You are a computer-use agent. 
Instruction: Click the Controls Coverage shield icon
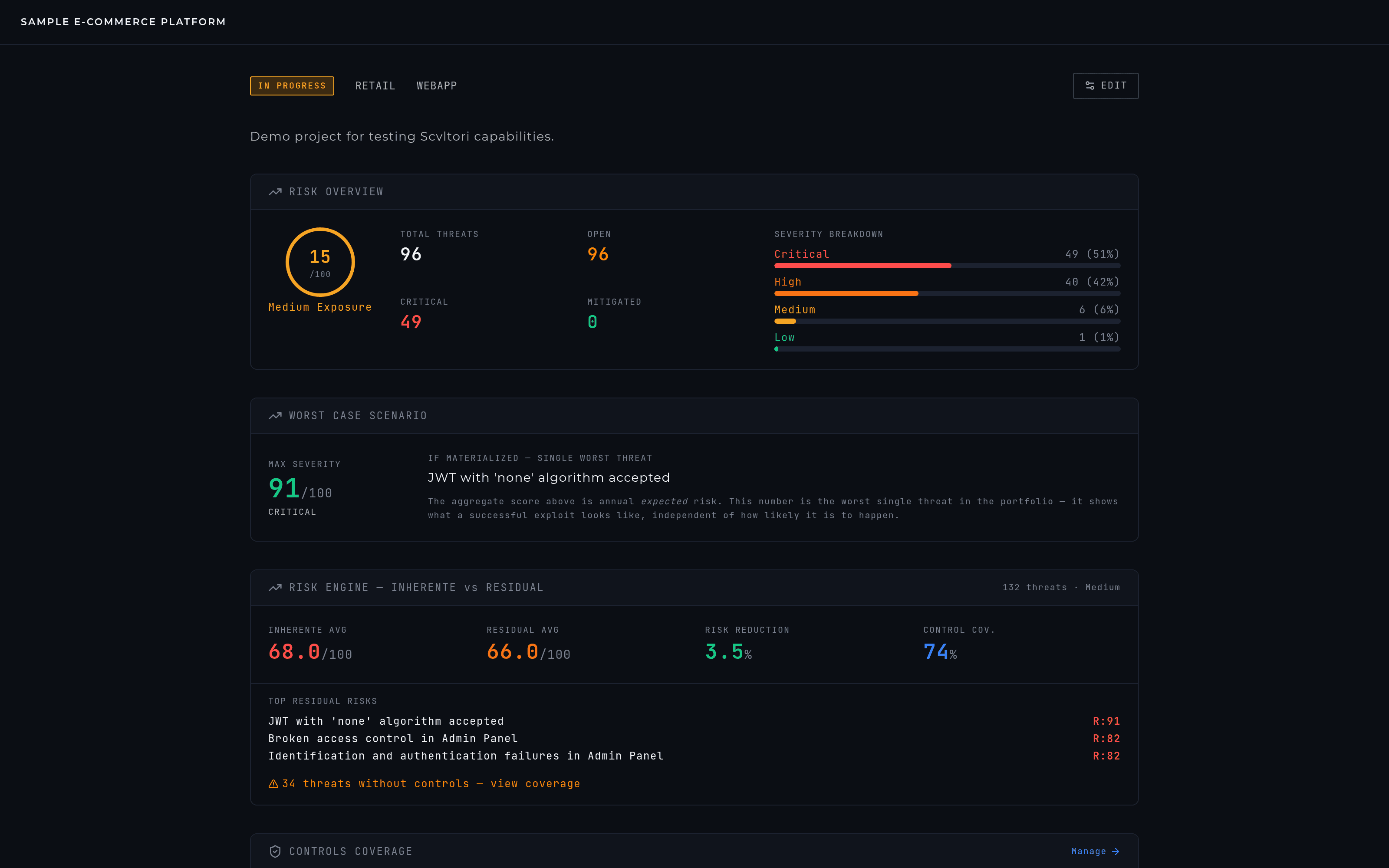(x=275, y=852)
